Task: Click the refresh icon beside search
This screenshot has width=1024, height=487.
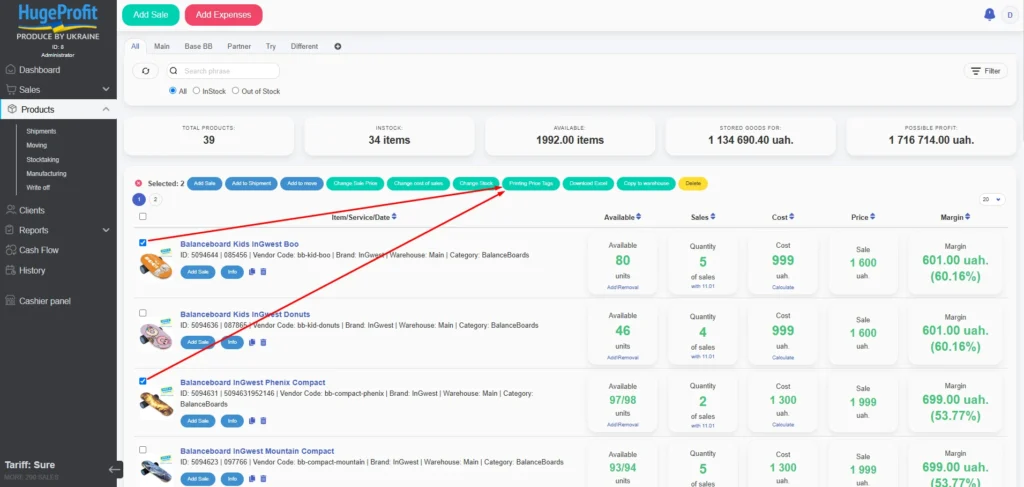Action: click(x=146, y=71)
